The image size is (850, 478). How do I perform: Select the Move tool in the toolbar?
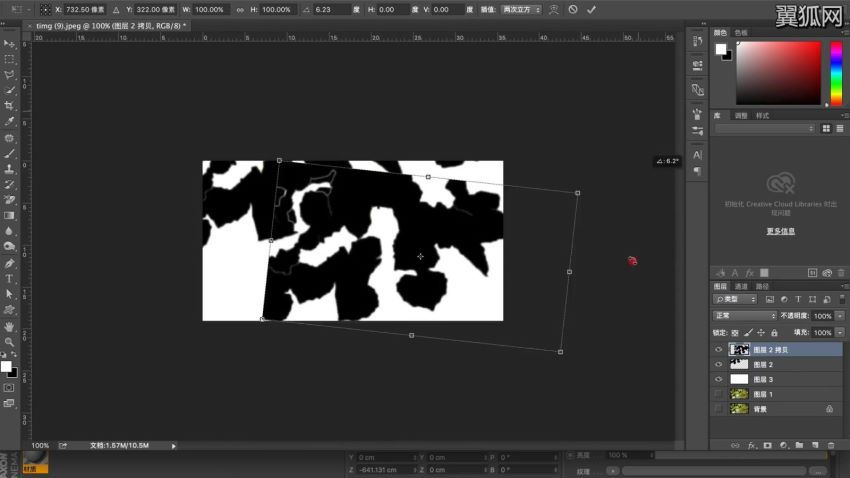[10, 43]
